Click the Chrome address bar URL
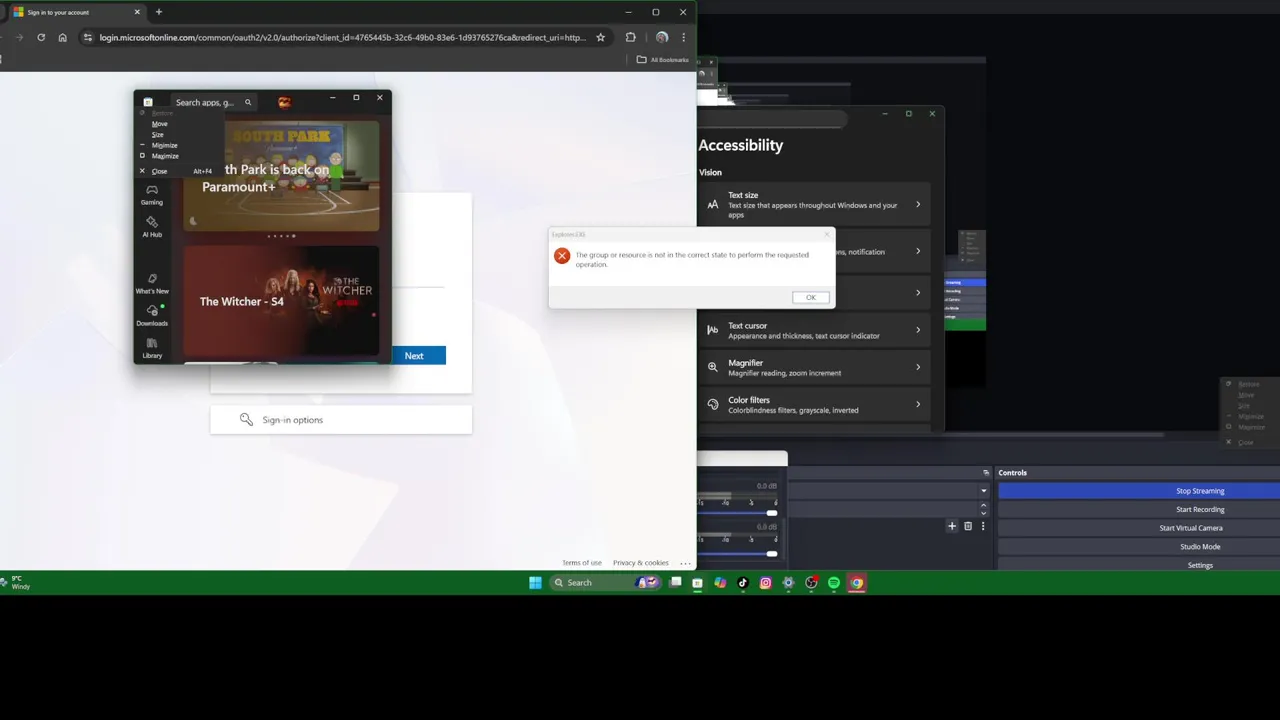 tap(342, 37)
